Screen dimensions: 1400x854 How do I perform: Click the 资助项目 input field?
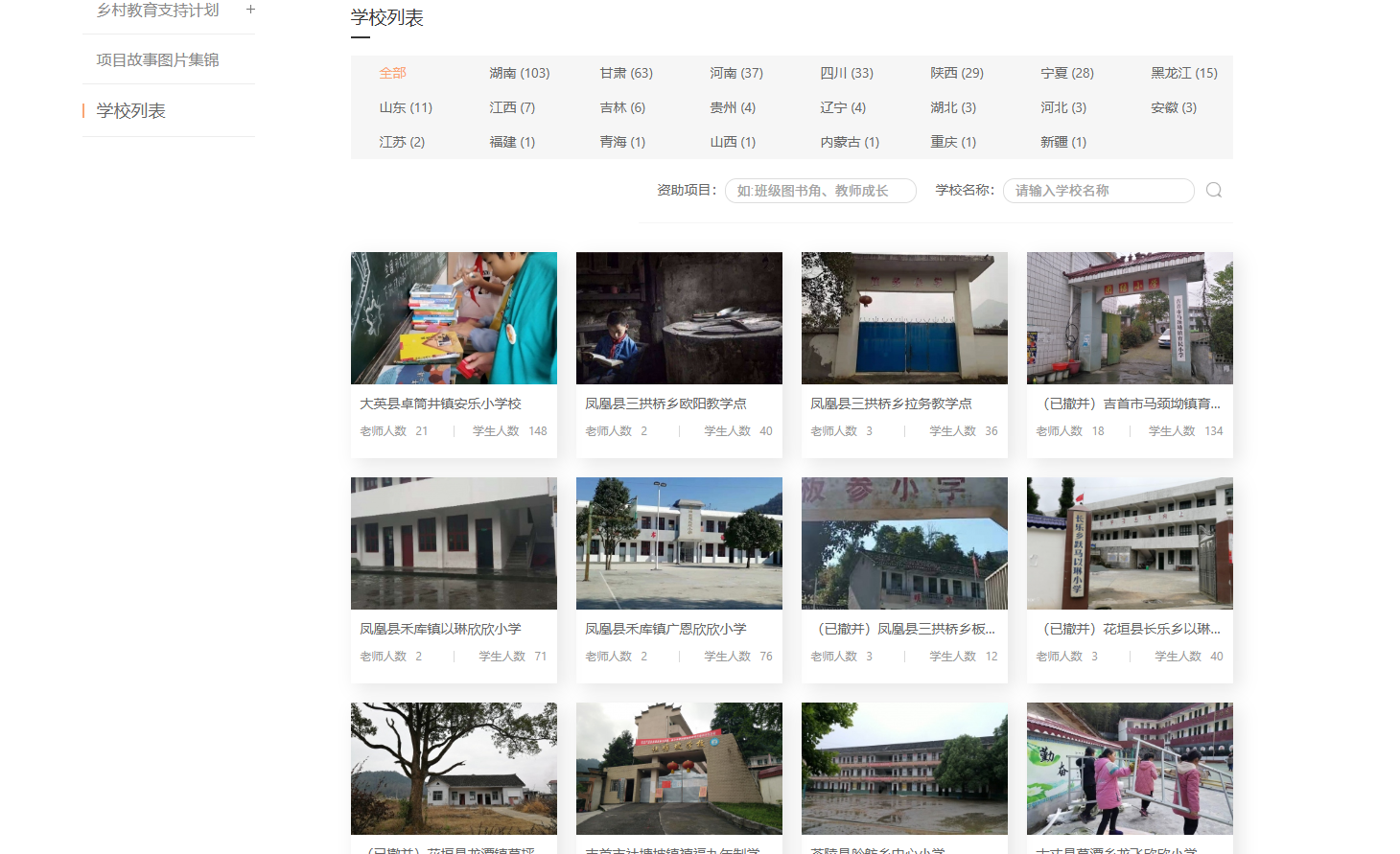click(x=820, y=191)
